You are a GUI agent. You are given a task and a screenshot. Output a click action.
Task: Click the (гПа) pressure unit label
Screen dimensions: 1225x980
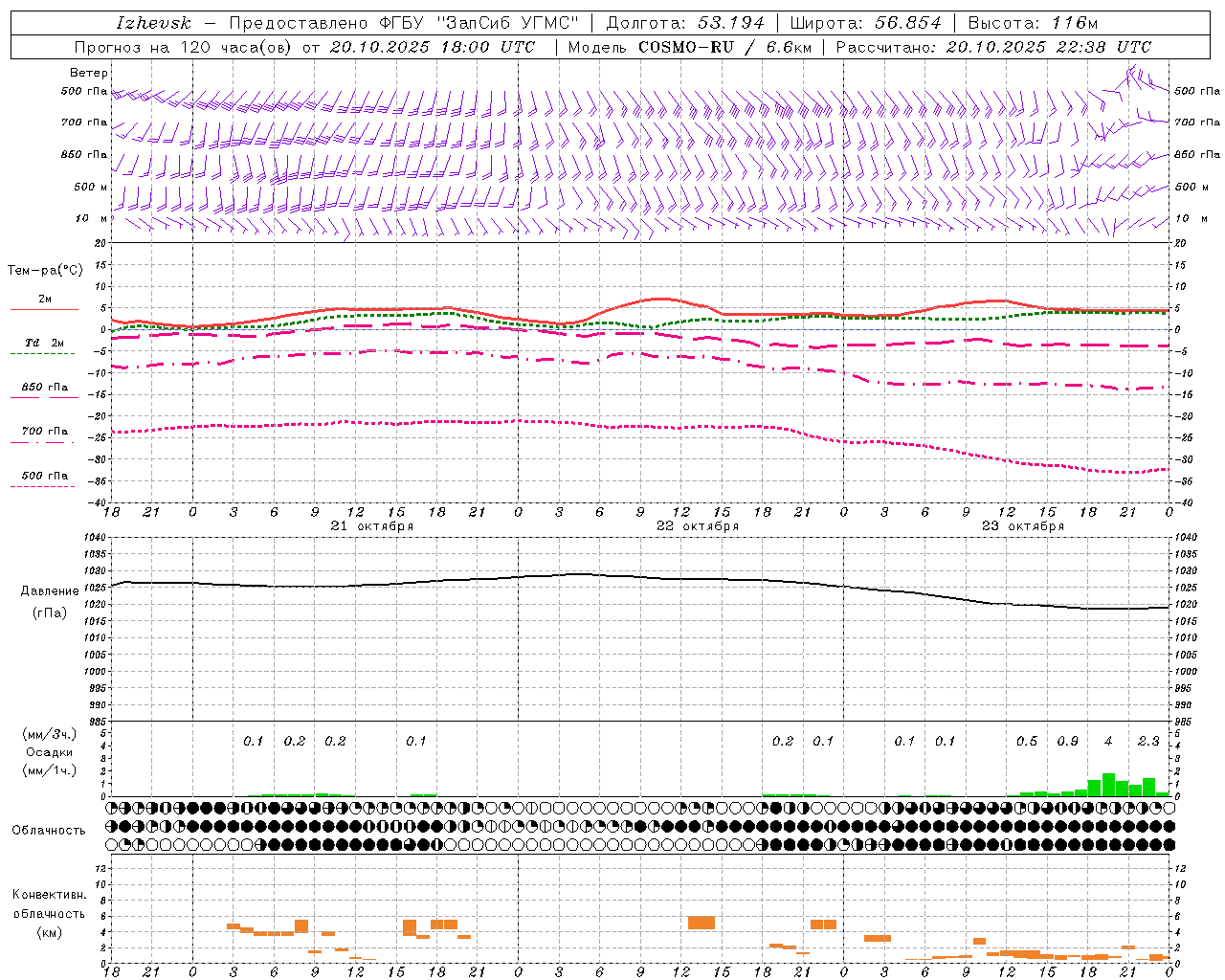(50, 613)
